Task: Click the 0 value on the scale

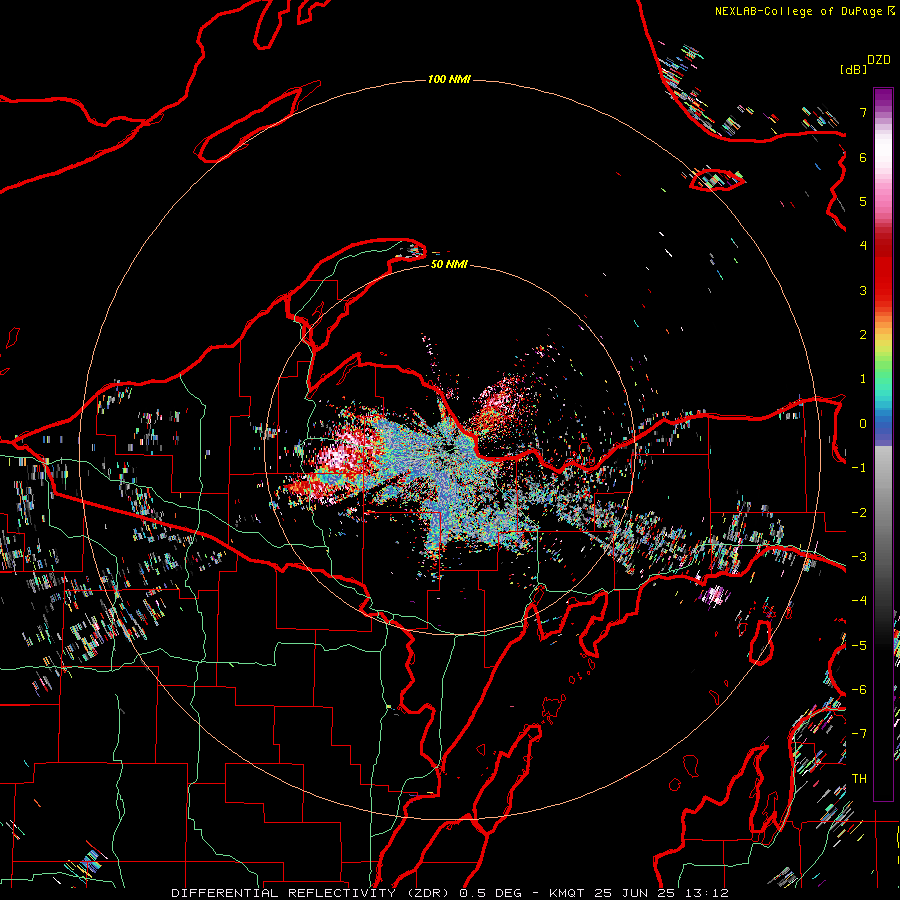Action: coord(863,424)
